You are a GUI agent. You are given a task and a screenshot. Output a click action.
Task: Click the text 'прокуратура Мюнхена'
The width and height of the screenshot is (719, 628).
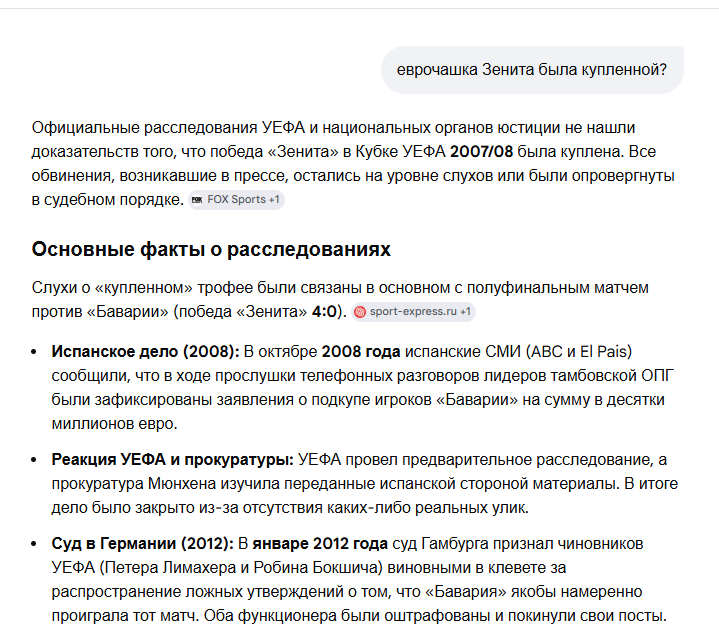[133, 484]
